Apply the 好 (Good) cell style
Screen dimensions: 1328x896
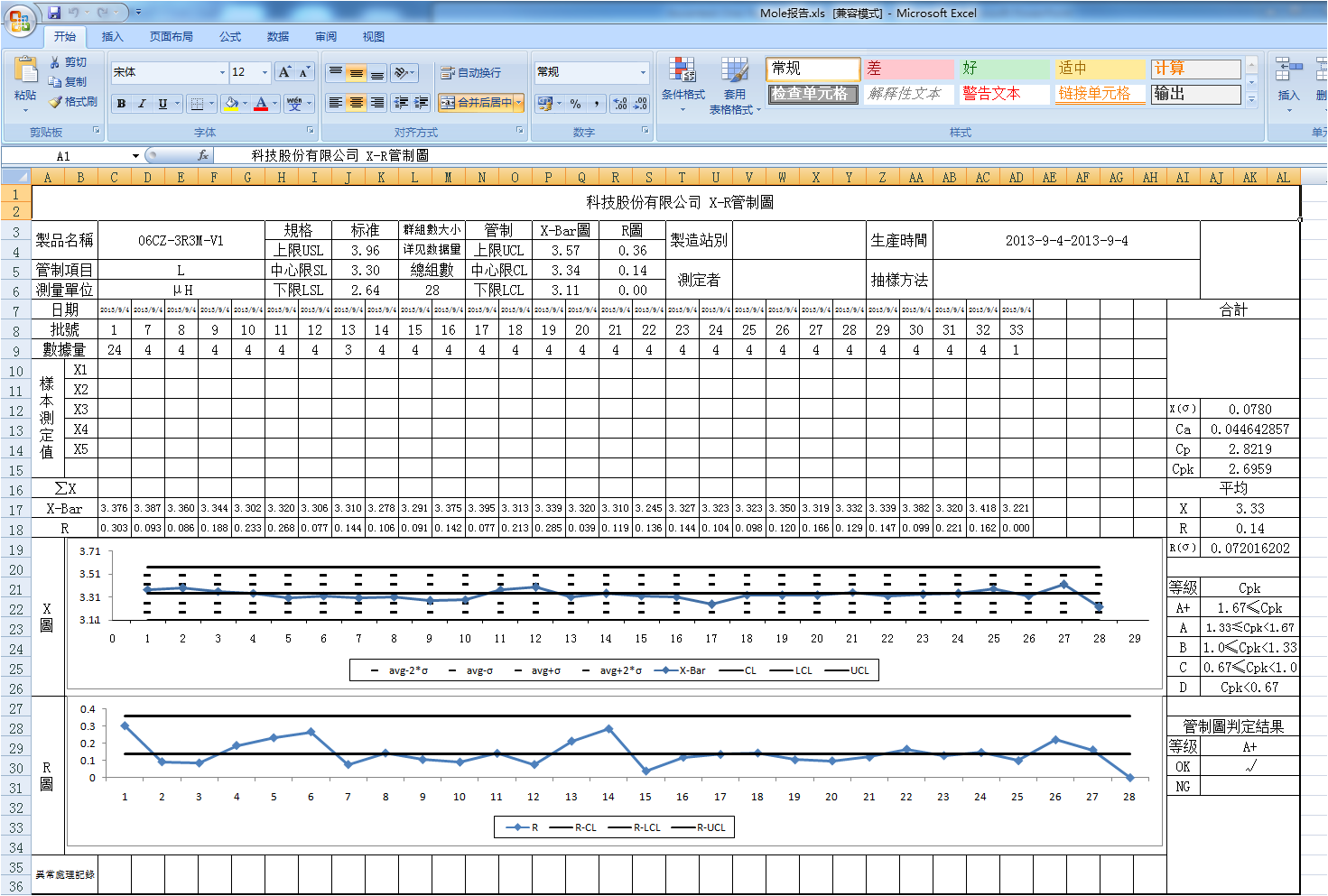pyautogui.click(x=1004, y=69)
